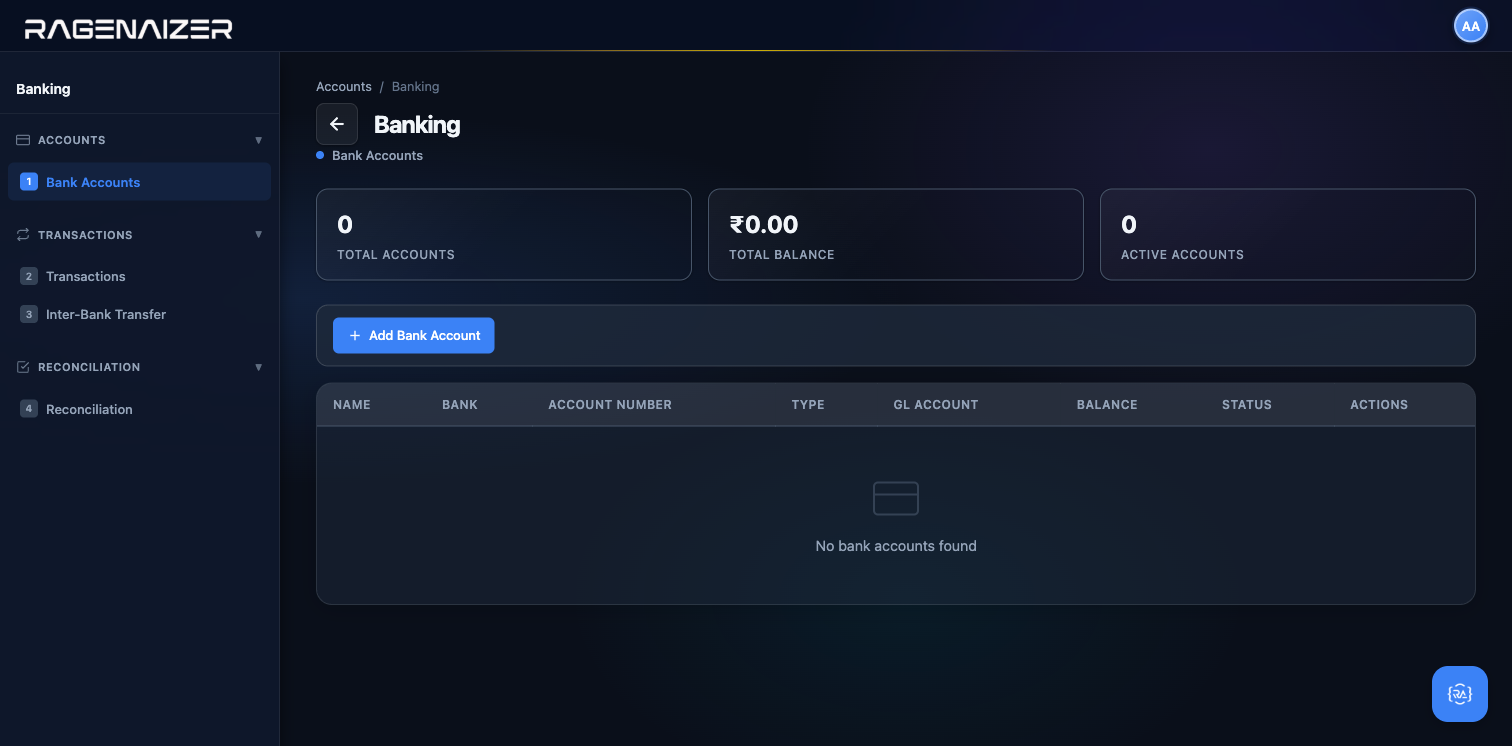The height and width of the screenshot is (746, 1512).
Task: Collapse the Reconciliation section arrow
Action: click(259, 367)
